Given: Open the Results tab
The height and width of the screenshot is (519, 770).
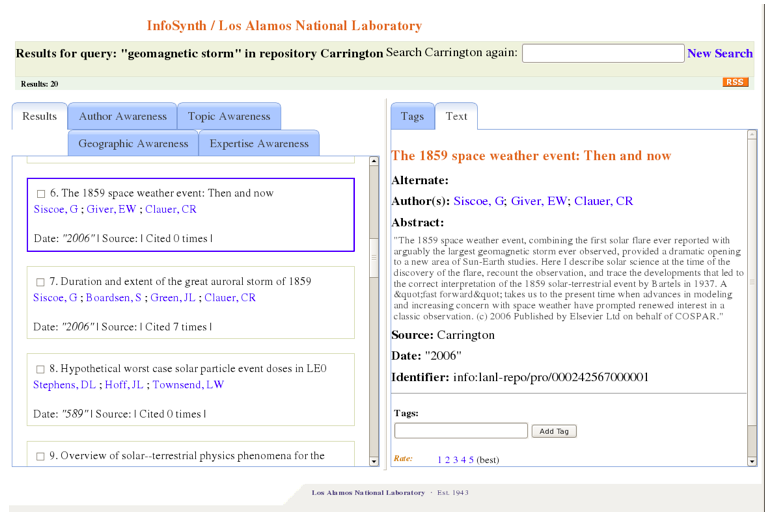Looking at the screenshot, I should tap(39, 116).
